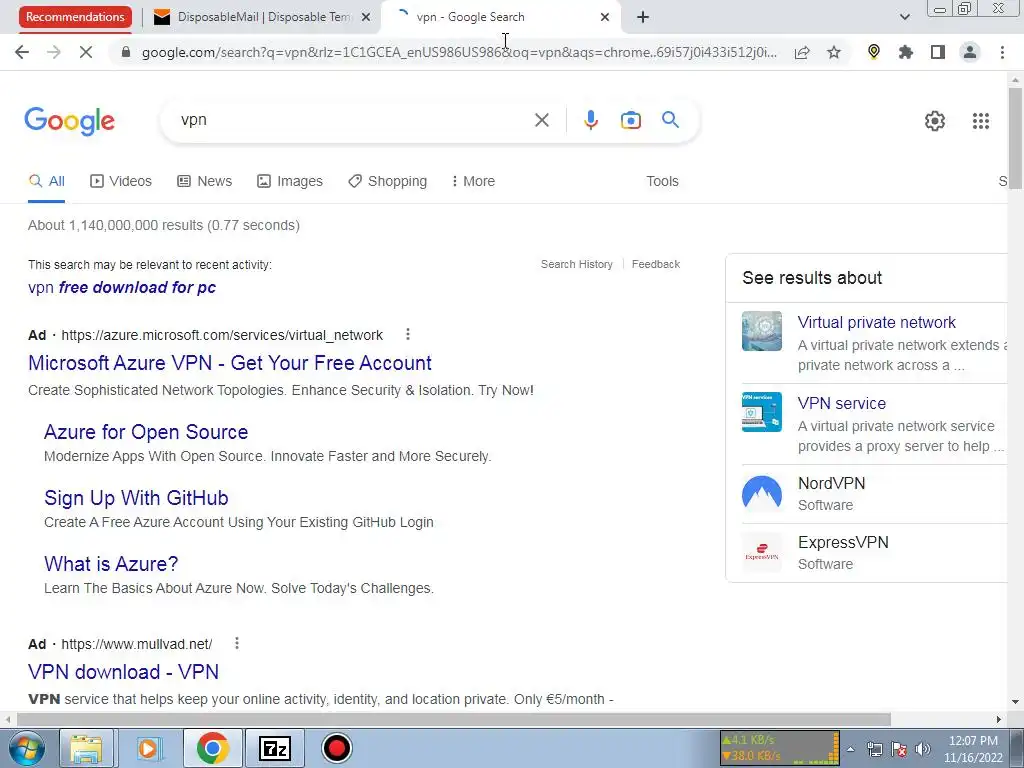Viewport: 1024px width, 768px height.
Task: Focus the Google search input field
Action: (353, 120)
